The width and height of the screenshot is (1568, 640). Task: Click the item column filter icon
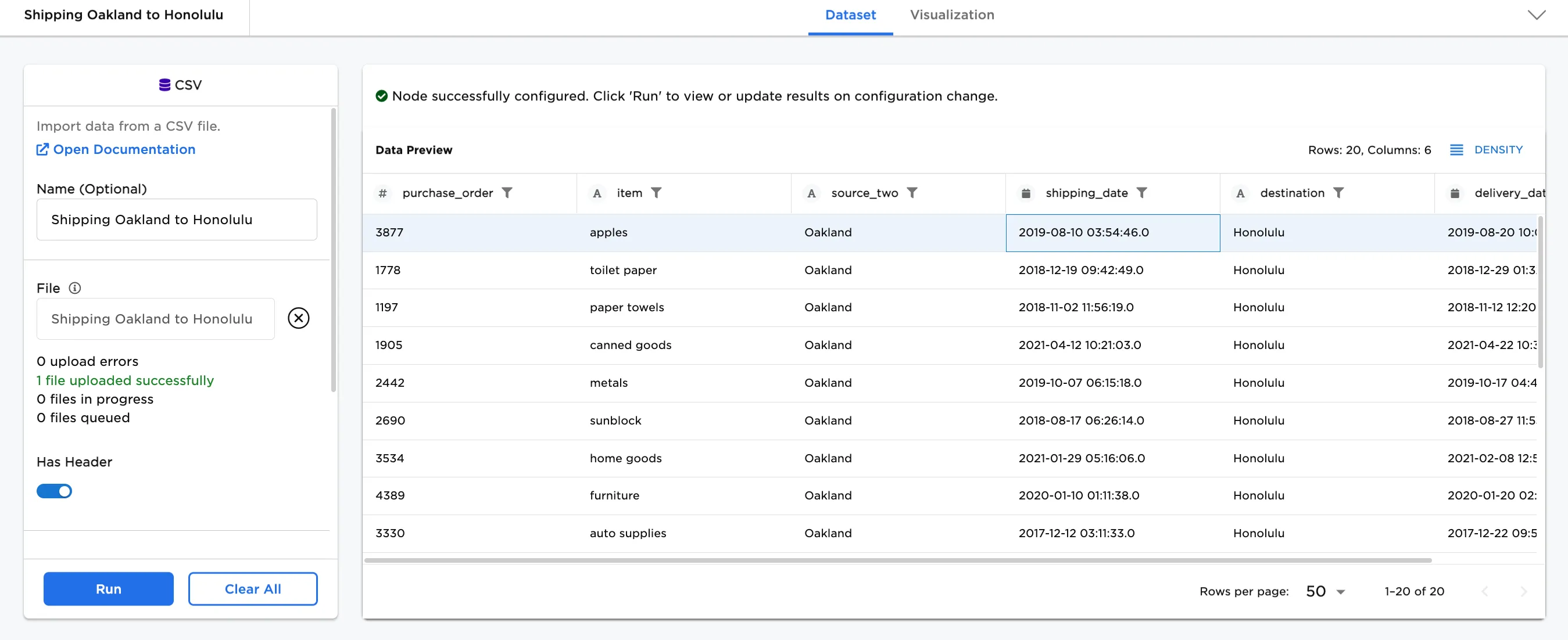(656, 193)
